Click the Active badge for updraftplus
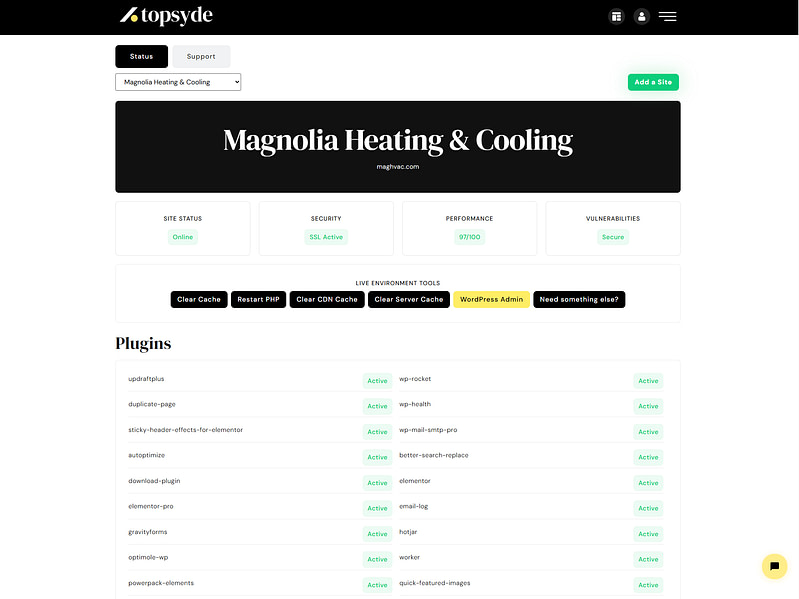This screenshot has height=599, width=799. [x=377, y=381]
